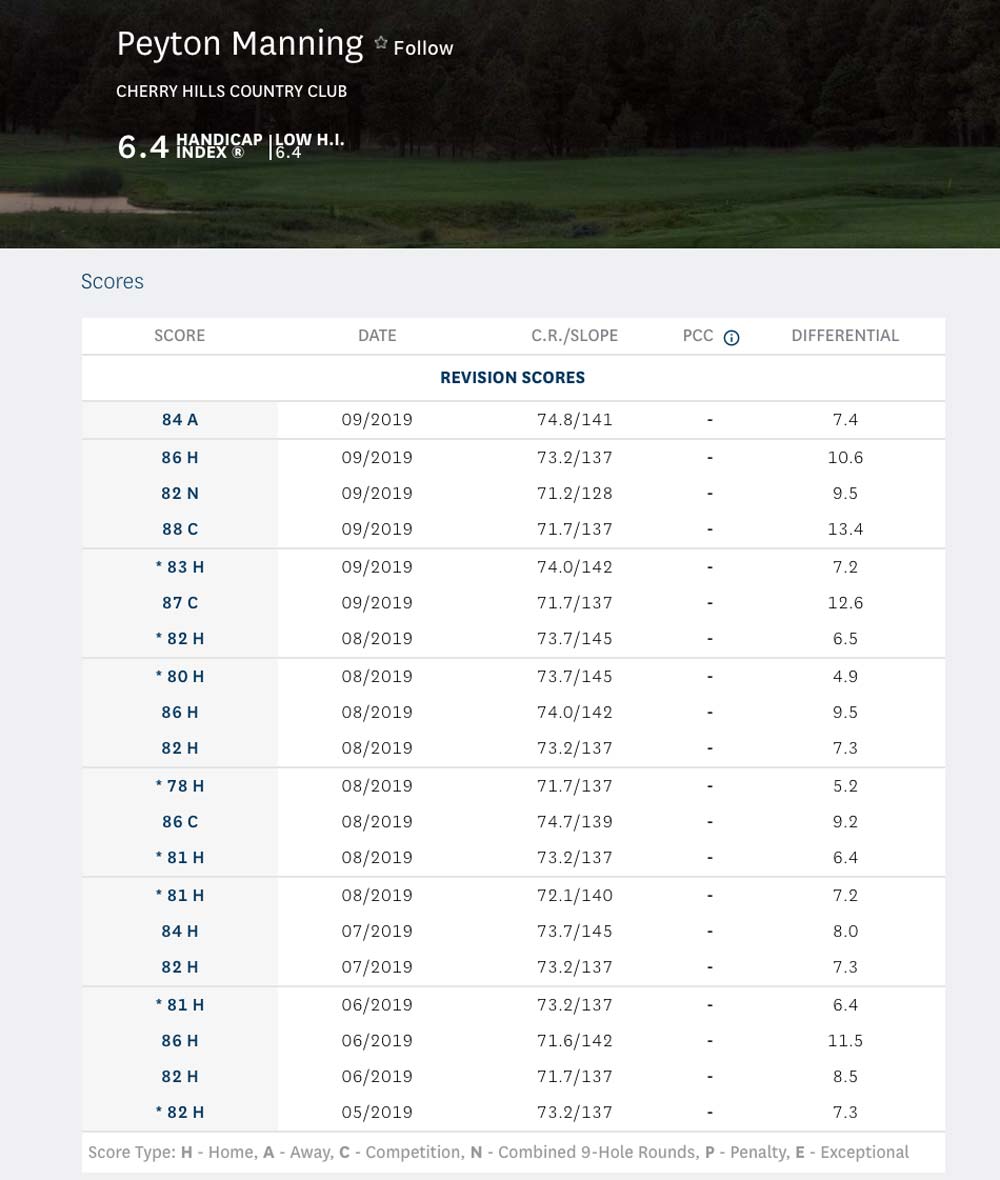
Task: Click the PCC info icon
Action: (731, 337)
